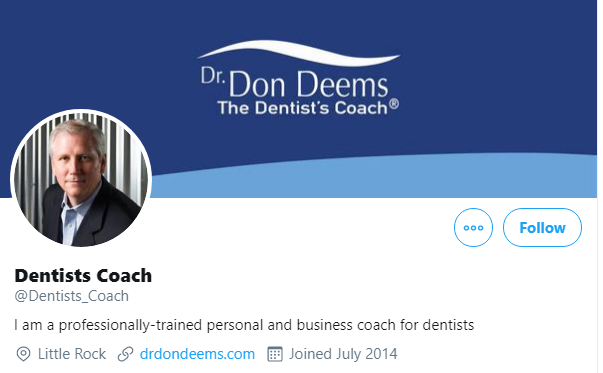The height and width of the screenshot is (373, 603).
Task: Open the circular profile photo
Action: [81, 179]
